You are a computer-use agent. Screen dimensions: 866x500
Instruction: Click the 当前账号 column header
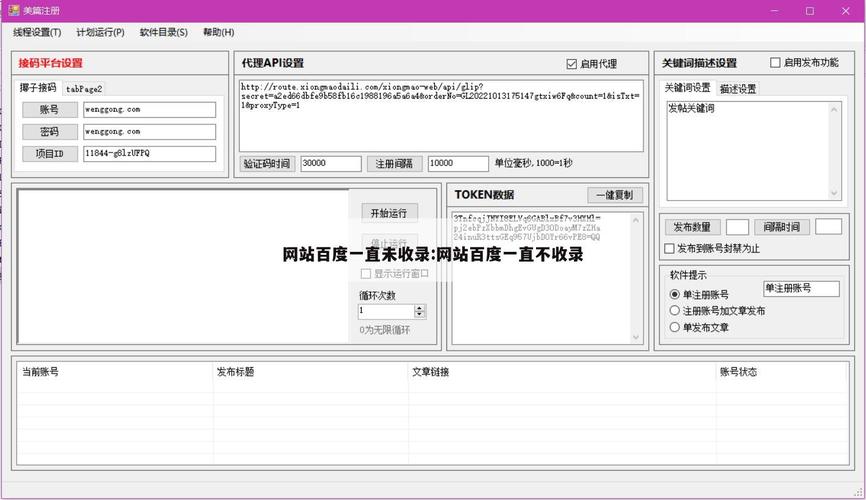(x=115, y=372)
